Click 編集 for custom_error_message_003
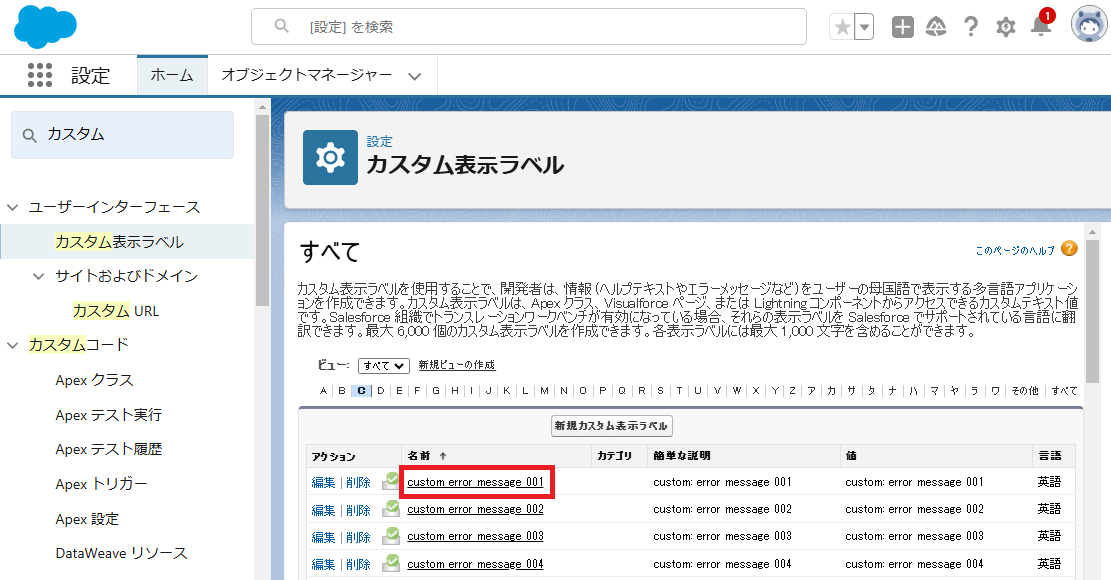 323,537
